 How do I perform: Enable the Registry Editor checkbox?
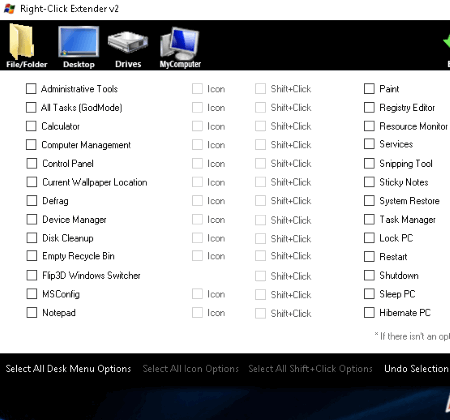click(x=369, y=107)
